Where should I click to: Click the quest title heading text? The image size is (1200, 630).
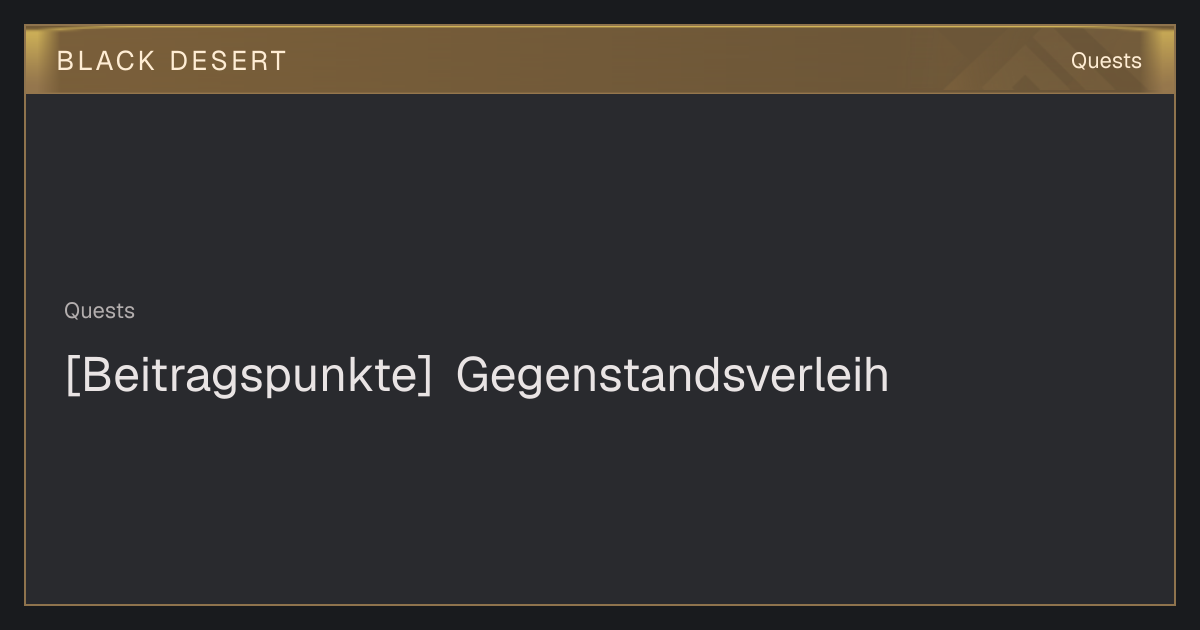(477, 376)
